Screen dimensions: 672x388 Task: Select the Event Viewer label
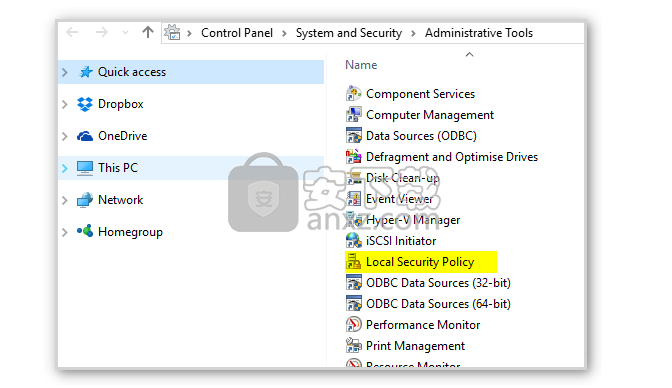399,199
